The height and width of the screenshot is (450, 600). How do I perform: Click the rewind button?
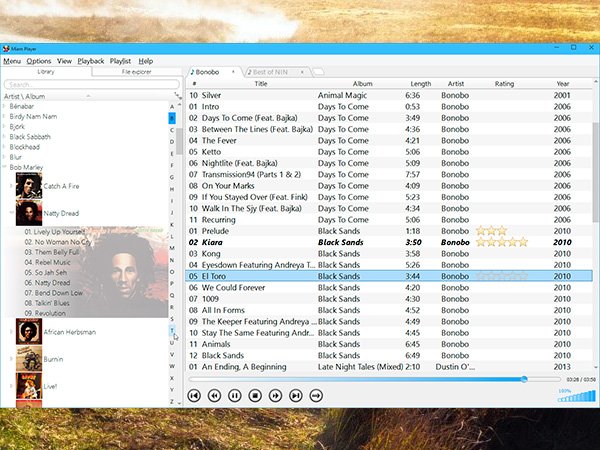214,396
